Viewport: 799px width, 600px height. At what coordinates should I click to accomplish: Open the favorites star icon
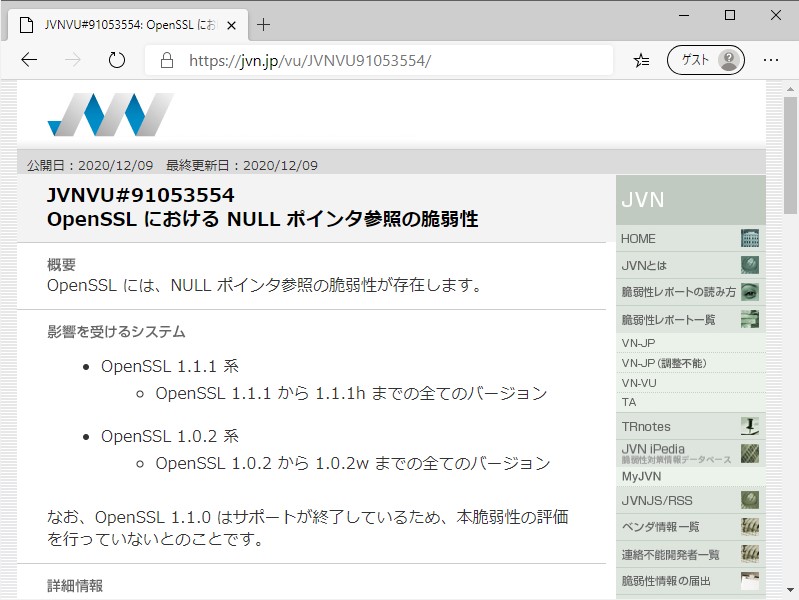point(641,61)
